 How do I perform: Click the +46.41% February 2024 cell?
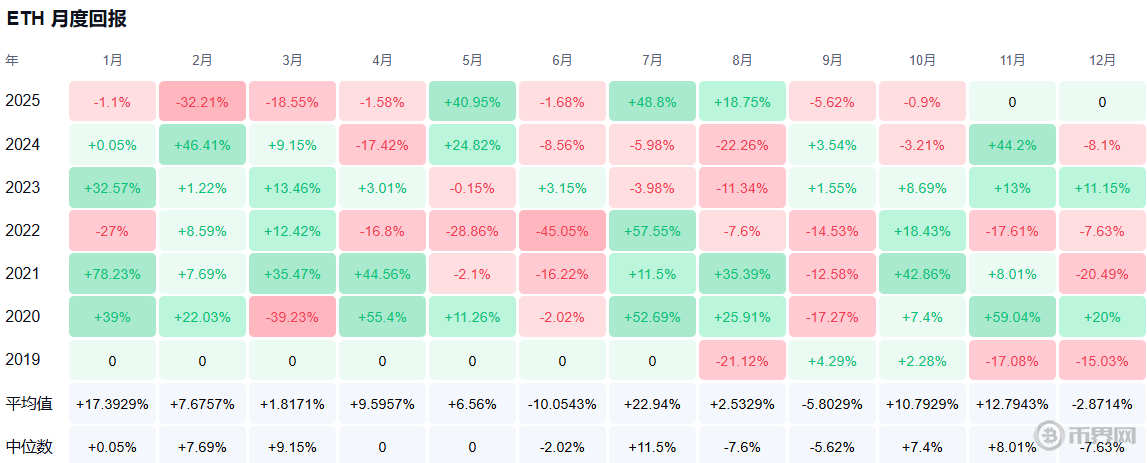(x=202, y=145)
